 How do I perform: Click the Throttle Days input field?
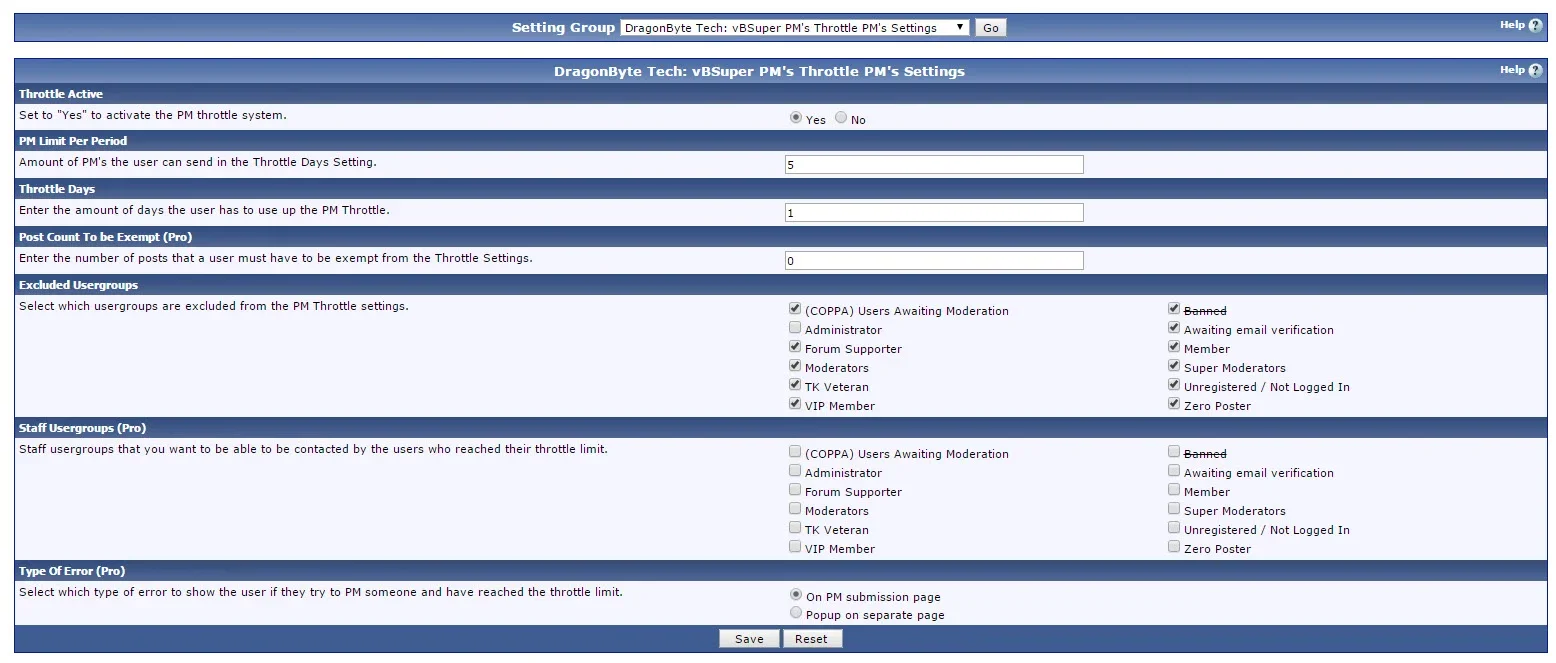(x=934, y=213)
